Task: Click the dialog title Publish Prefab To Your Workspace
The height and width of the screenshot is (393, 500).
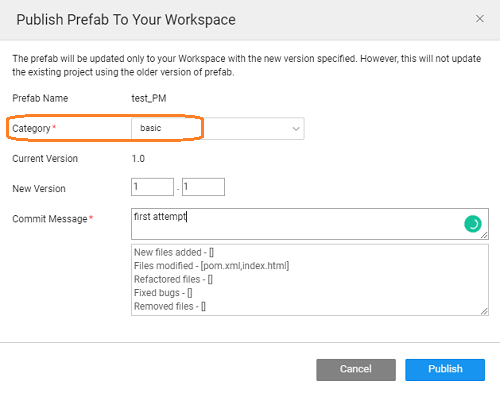Action: point(126,20)
